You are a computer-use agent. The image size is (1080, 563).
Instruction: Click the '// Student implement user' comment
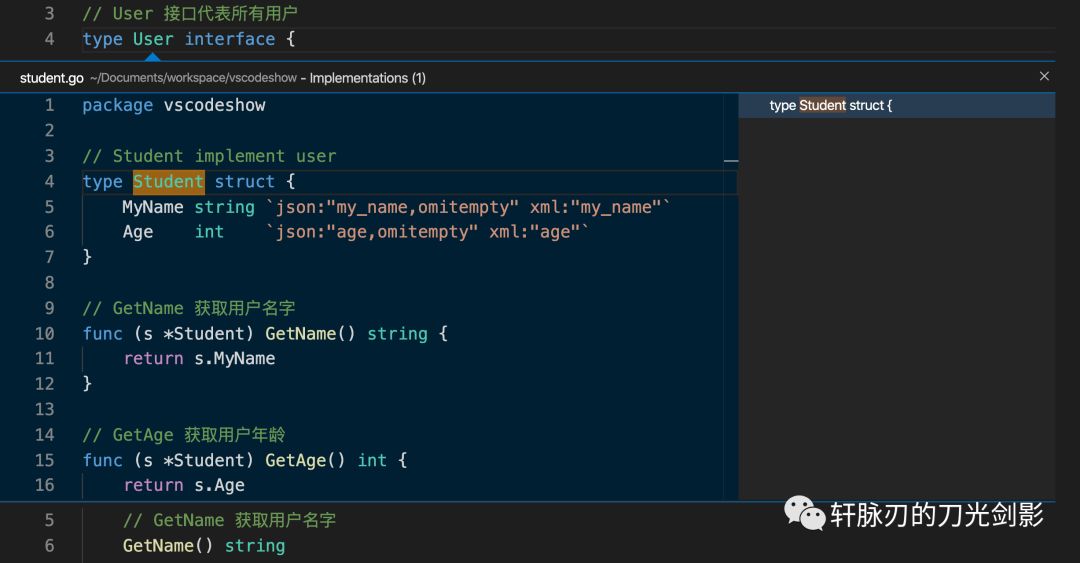tap(209, 156)
